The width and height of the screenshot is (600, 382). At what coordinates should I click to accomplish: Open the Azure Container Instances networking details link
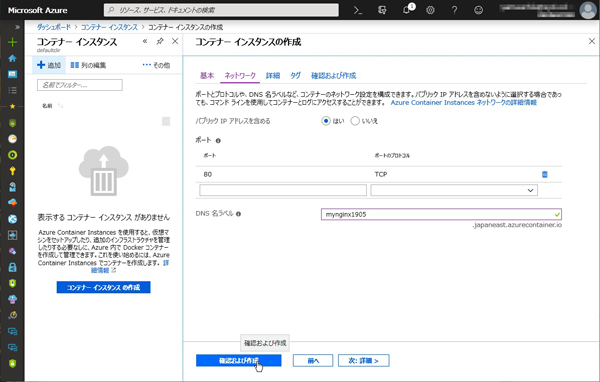click(463, 103)
